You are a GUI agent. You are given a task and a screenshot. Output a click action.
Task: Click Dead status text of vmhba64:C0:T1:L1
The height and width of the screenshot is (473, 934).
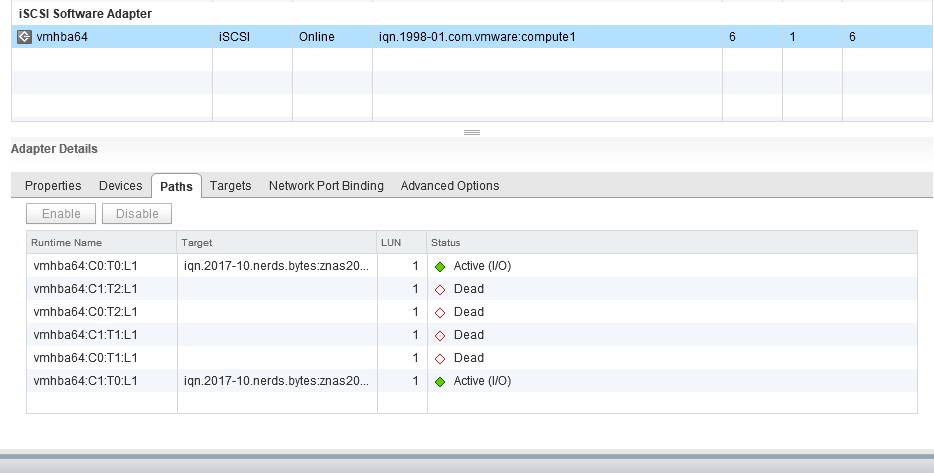468,358
